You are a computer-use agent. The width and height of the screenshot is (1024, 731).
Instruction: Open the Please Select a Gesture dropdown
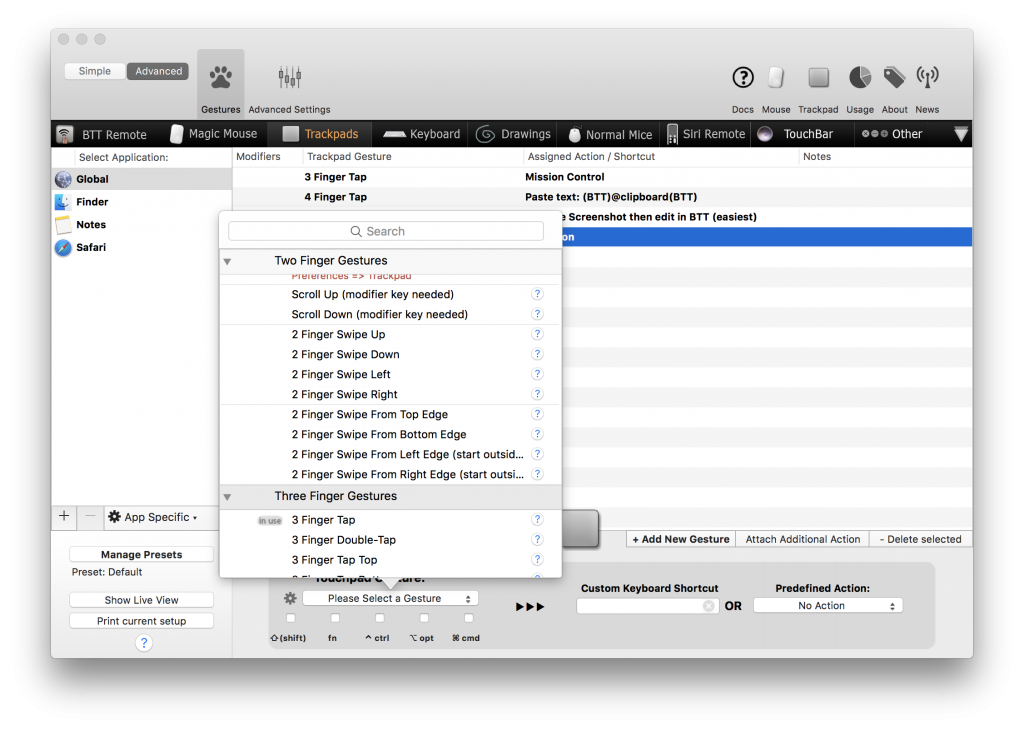pyautogui.click(x=390, y=598)
